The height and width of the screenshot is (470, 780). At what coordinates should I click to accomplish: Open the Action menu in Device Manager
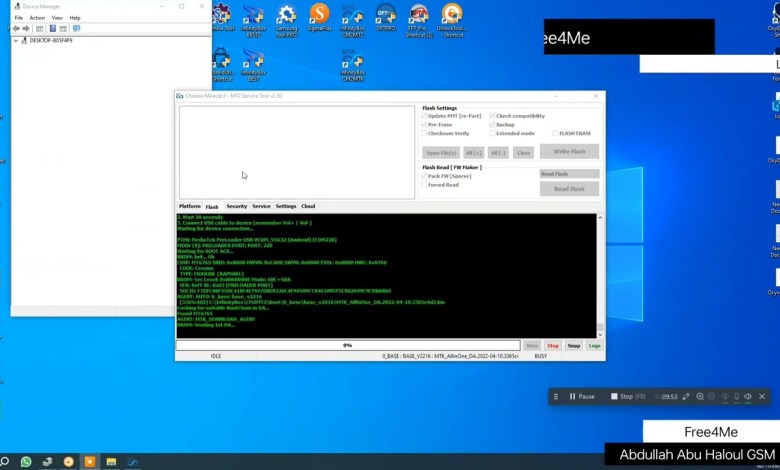37,17
